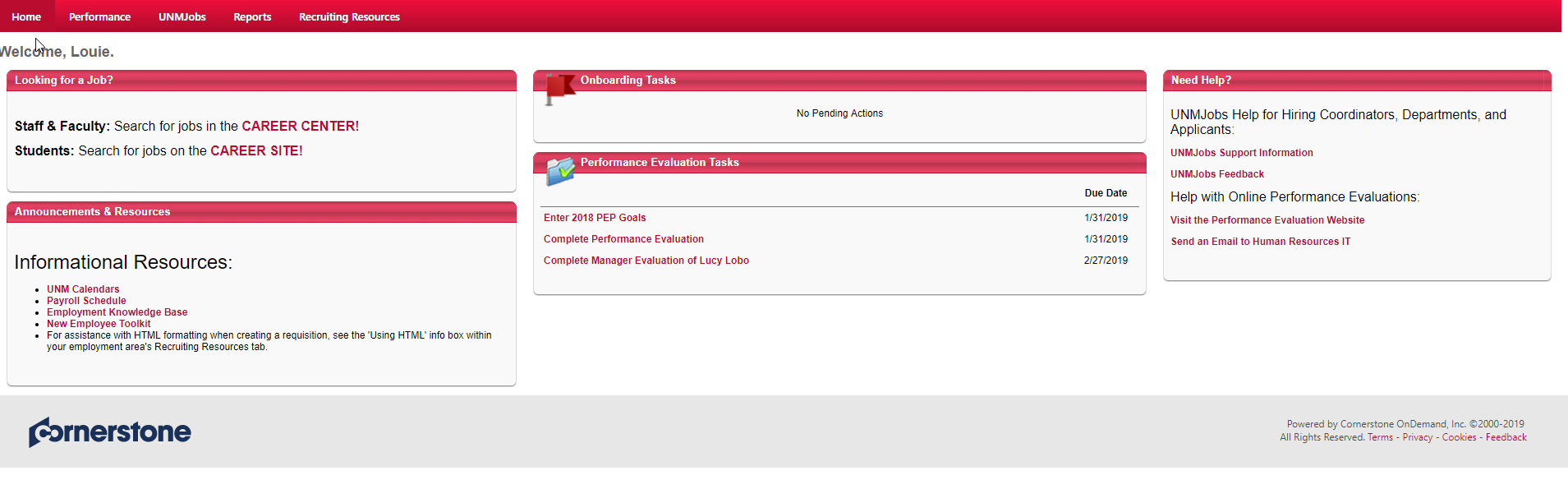Open Enter 2018 PEP Goals task
This screenshot has height=480, width=1568.
tap(595, 218)
